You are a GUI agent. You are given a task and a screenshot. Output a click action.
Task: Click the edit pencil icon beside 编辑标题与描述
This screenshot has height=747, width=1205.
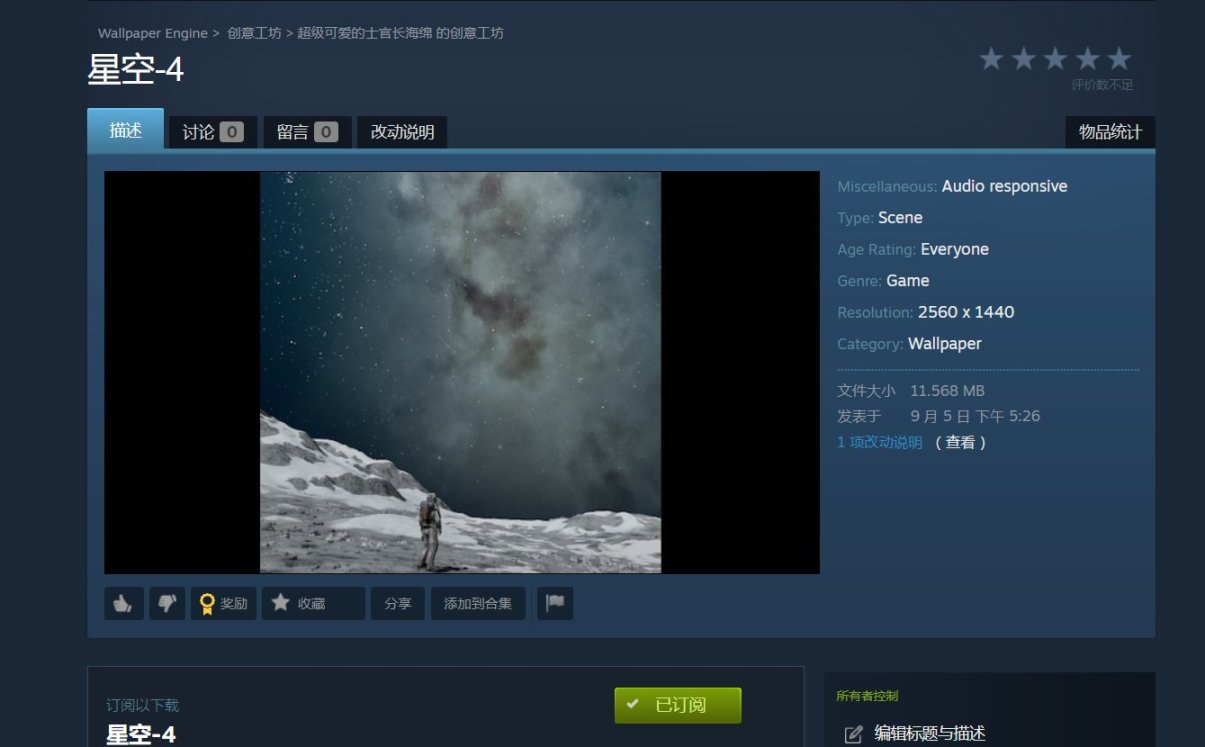[853, 734]
